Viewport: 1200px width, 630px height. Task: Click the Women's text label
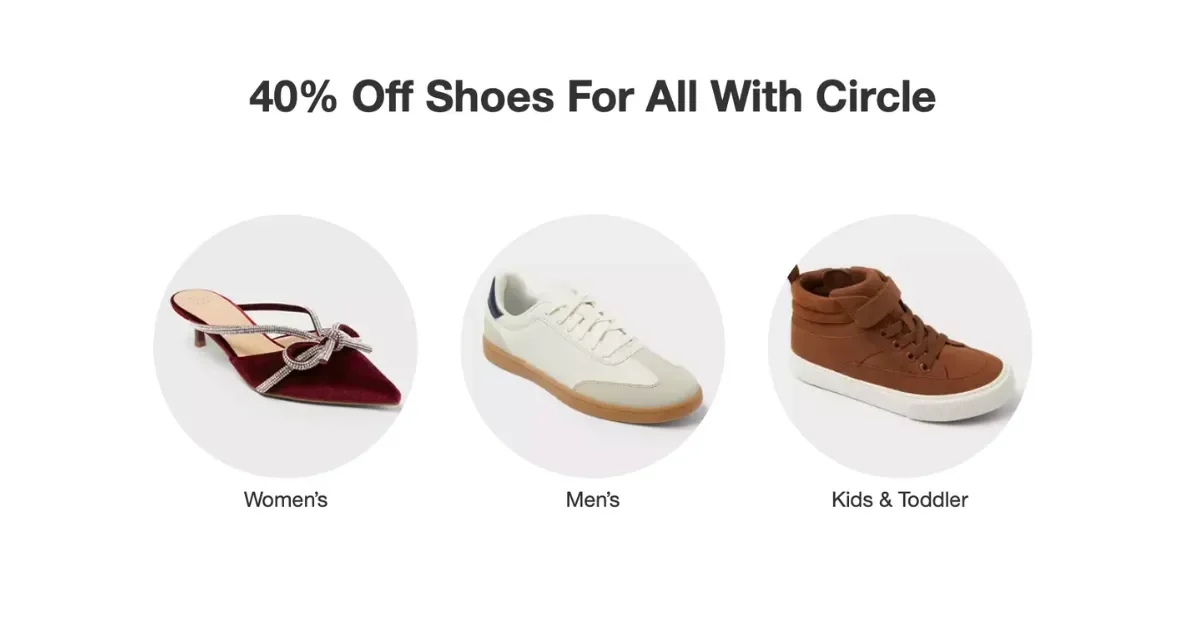click(285, 499)
